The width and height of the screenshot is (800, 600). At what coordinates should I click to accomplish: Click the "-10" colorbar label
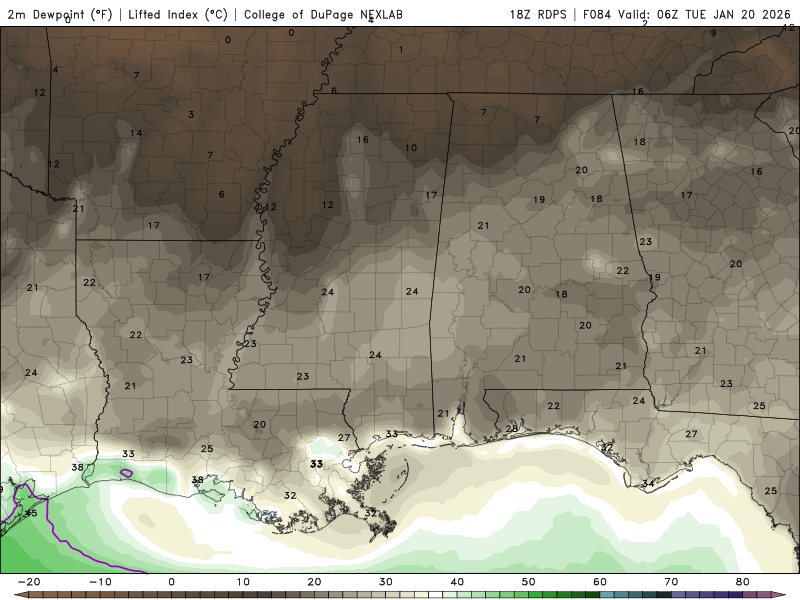click(x=100, y=582)
